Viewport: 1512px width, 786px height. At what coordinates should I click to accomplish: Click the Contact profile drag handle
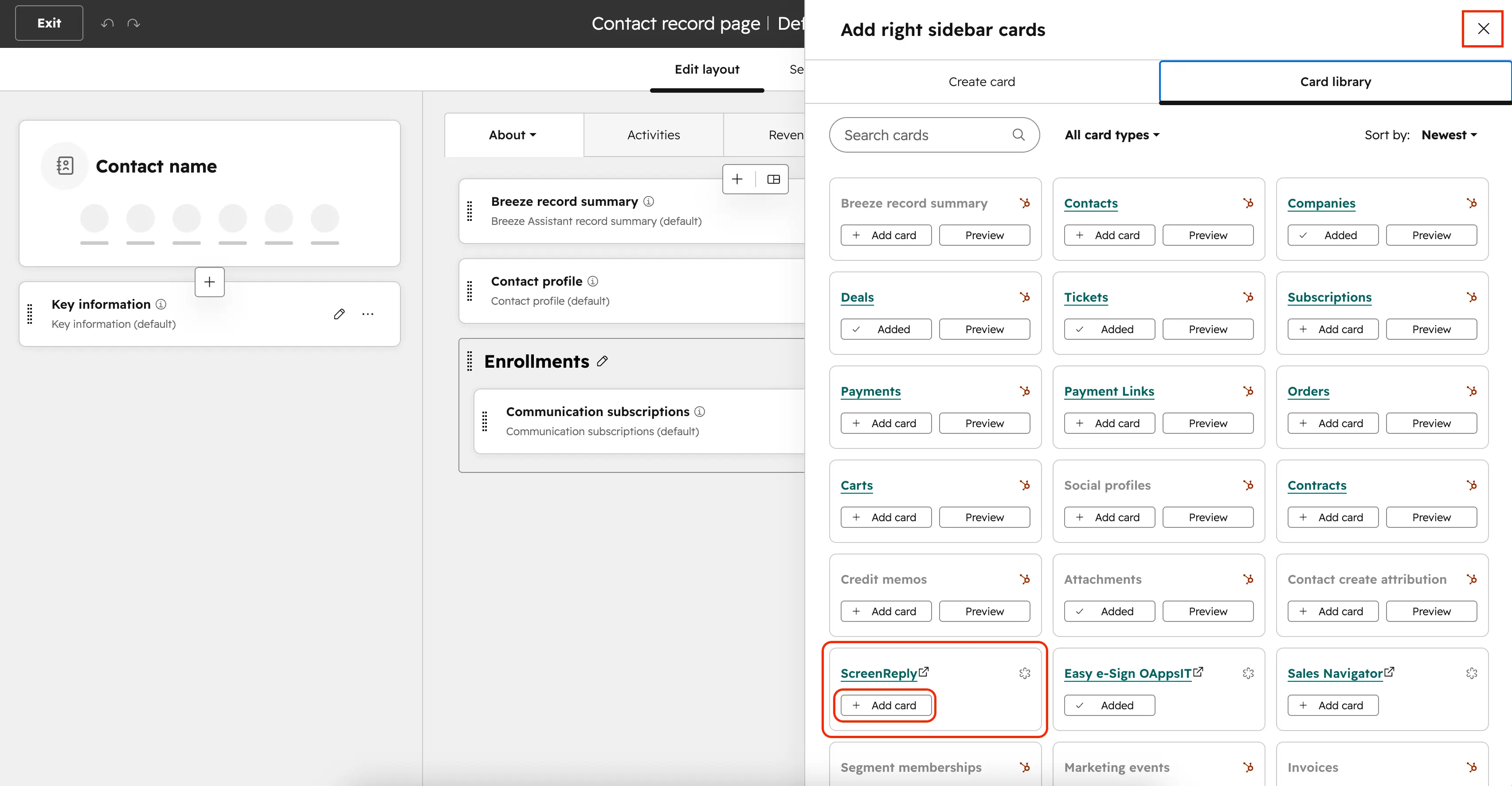[x=470, y=291]
